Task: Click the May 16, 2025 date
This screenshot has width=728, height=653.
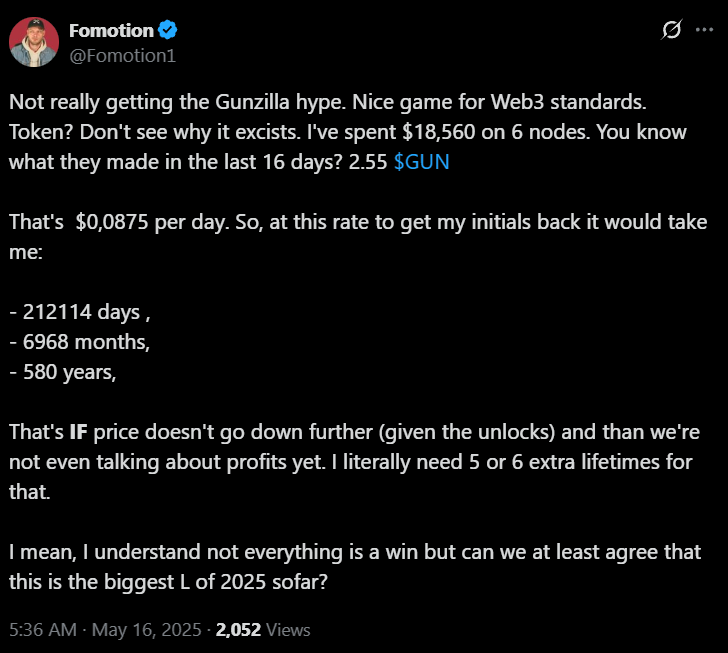Action: pyautogui.click(x=146, y=630)
